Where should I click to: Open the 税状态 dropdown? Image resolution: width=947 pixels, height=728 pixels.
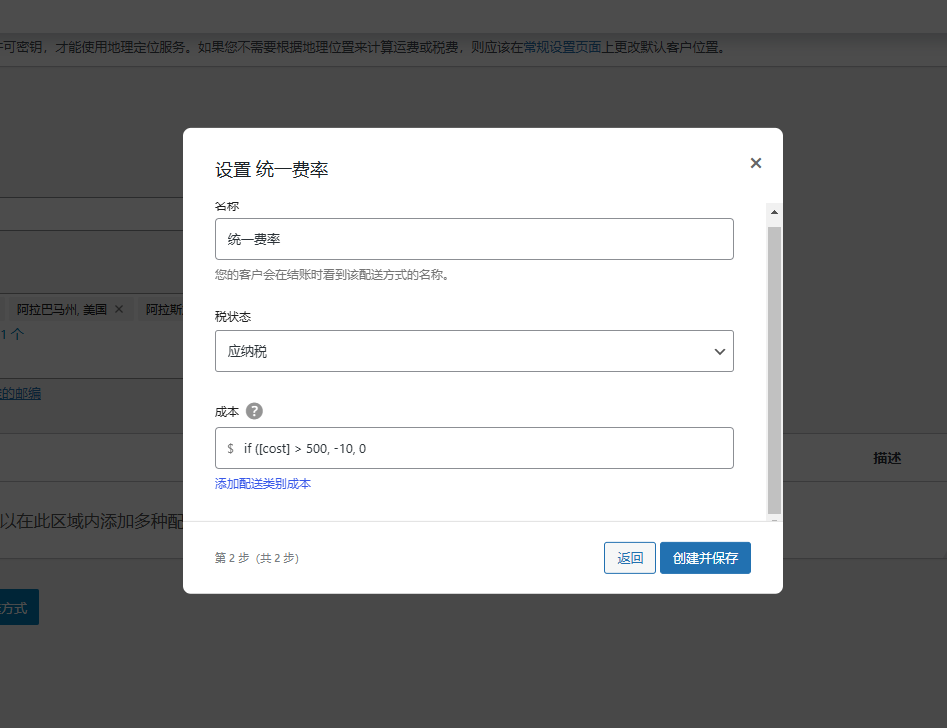[474, 351]
